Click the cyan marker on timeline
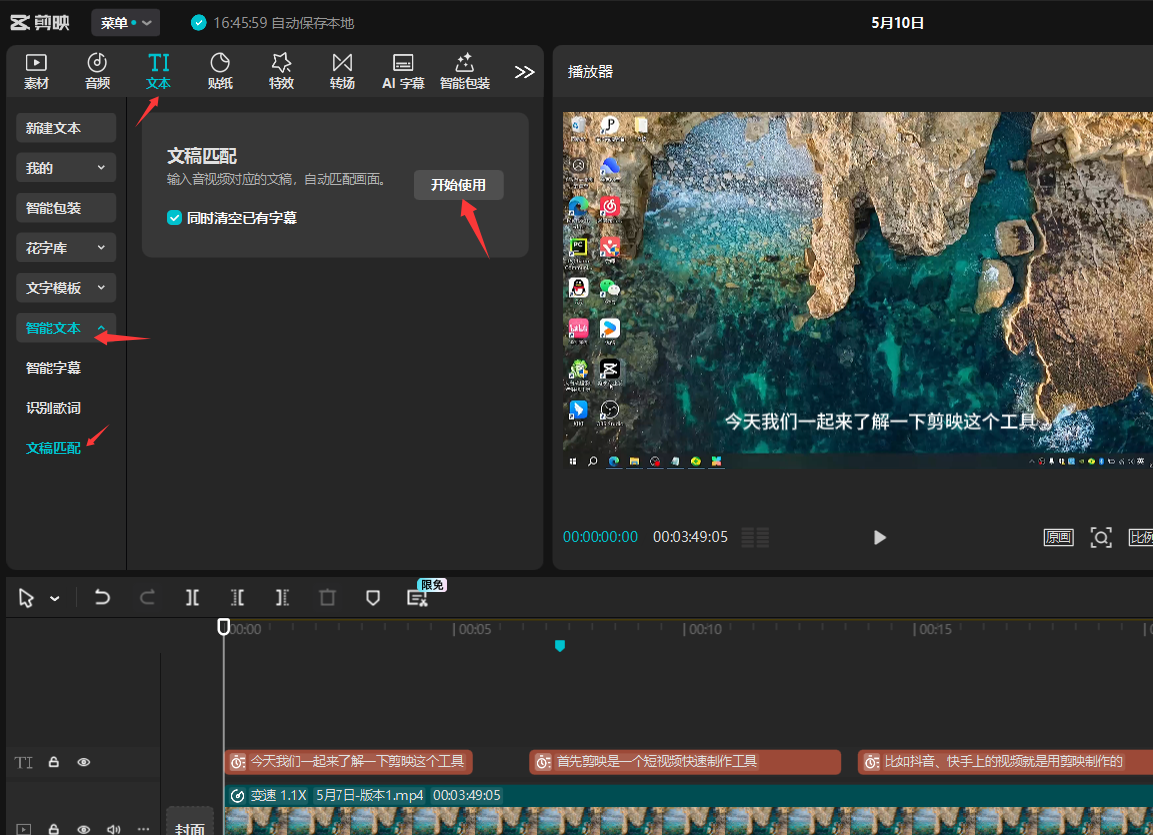The image size is (1153, 835). click(x=560, y=645)
